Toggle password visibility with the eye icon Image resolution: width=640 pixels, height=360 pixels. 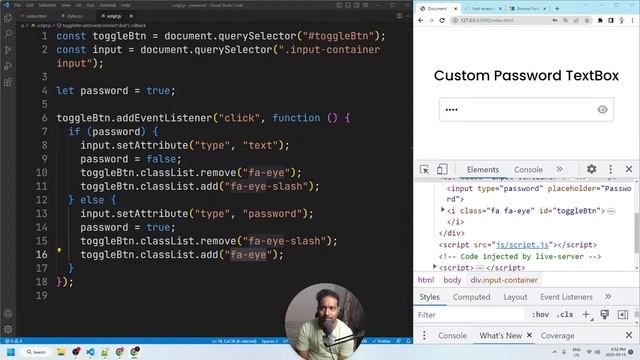click(602, 109)
